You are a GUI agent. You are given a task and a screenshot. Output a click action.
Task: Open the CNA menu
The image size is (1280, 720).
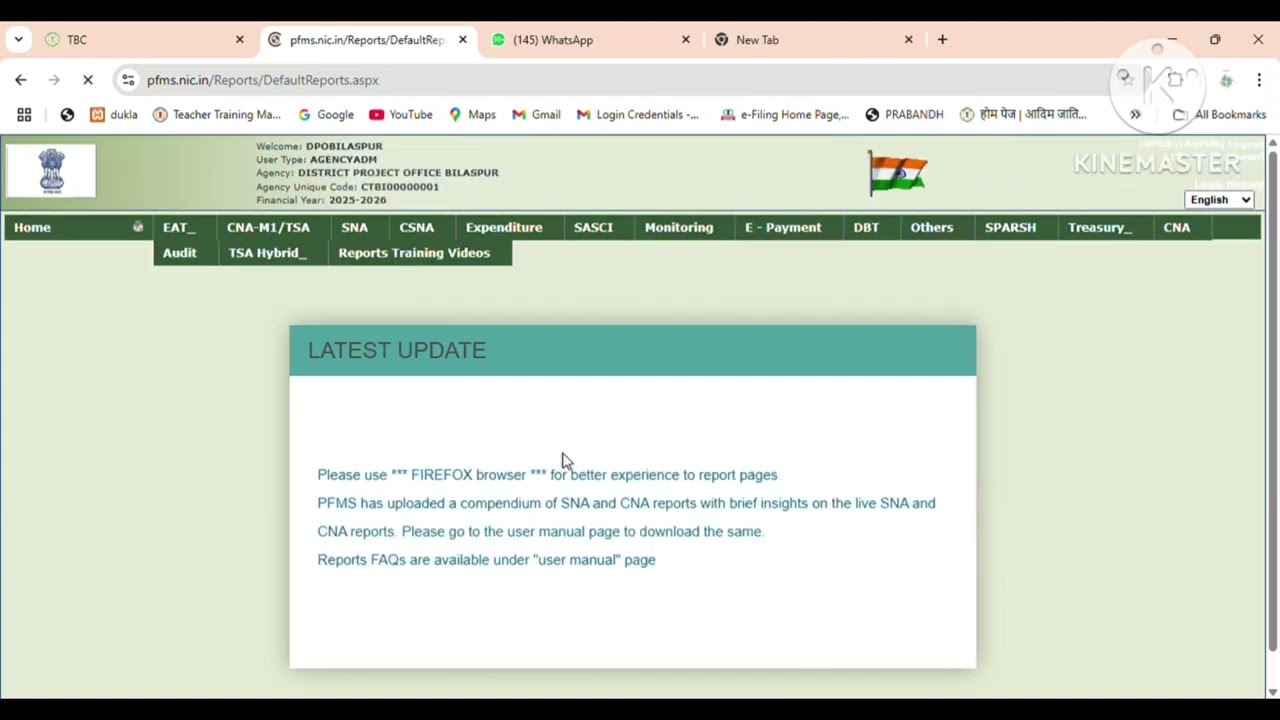point(1177,227)
